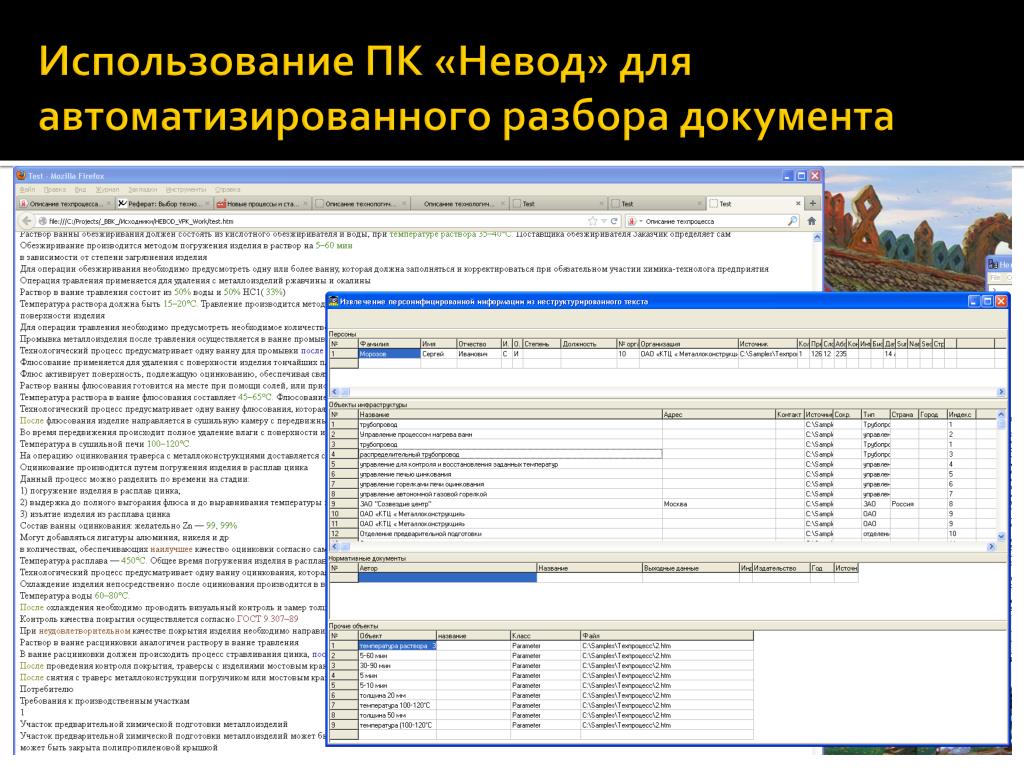Select the температура раствора object cell

coord(397,646)
